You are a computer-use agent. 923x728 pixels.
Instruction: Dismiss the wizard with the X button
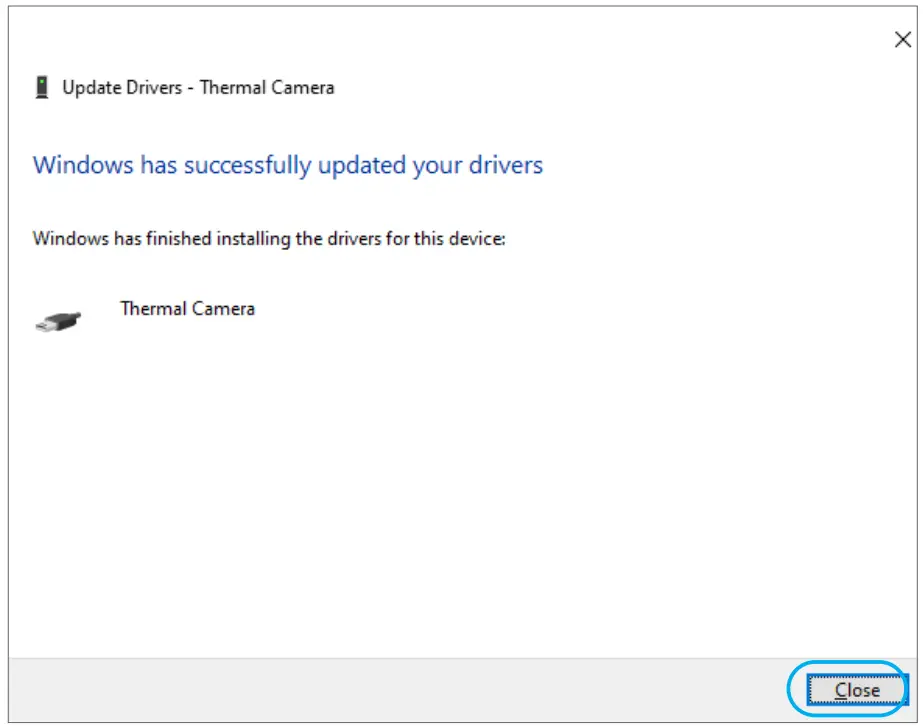pyautogui.click(x=903, y=40)
